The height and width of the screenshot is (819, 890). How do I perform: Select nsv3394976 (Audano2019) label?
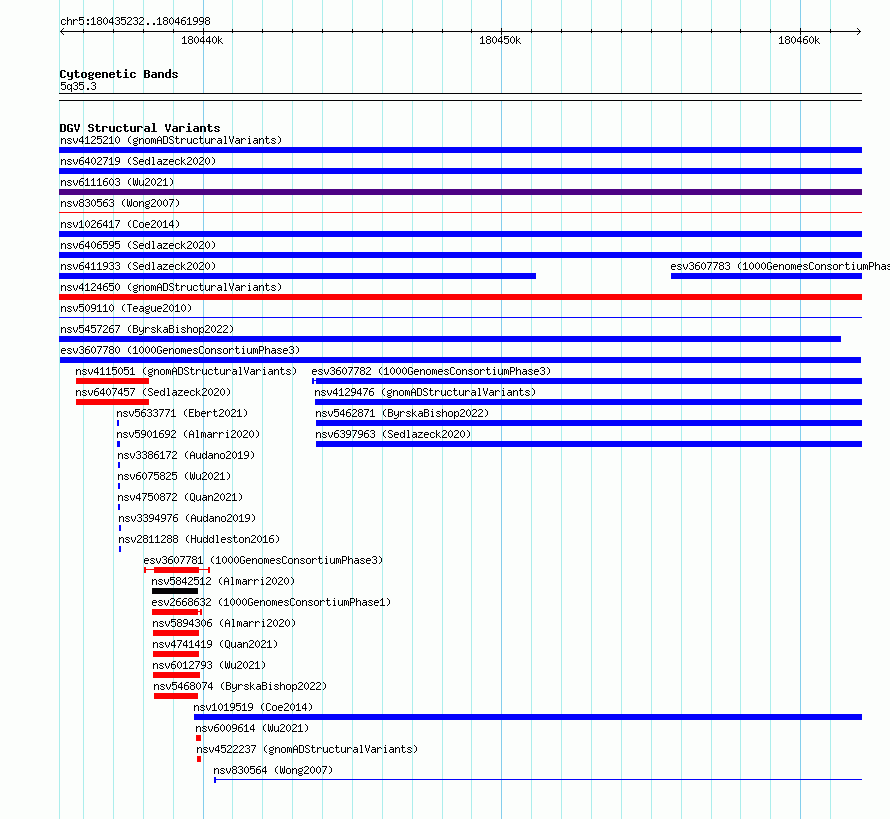(x=187, y=518)
